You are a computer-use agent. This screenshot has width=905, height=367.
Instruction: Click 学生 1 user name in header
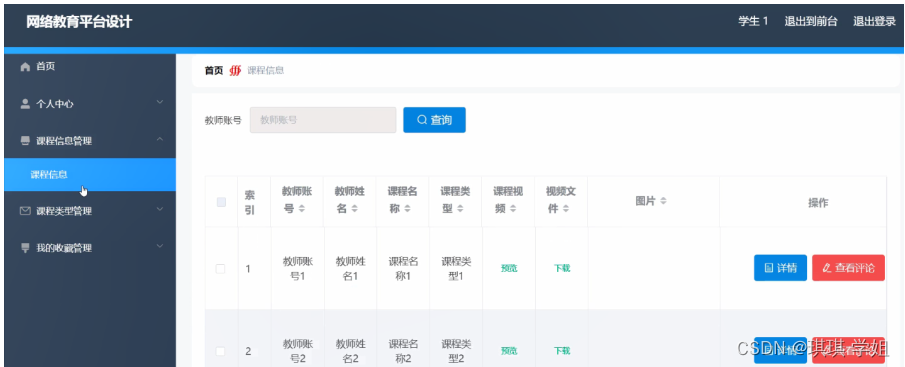tap(753, 21)
